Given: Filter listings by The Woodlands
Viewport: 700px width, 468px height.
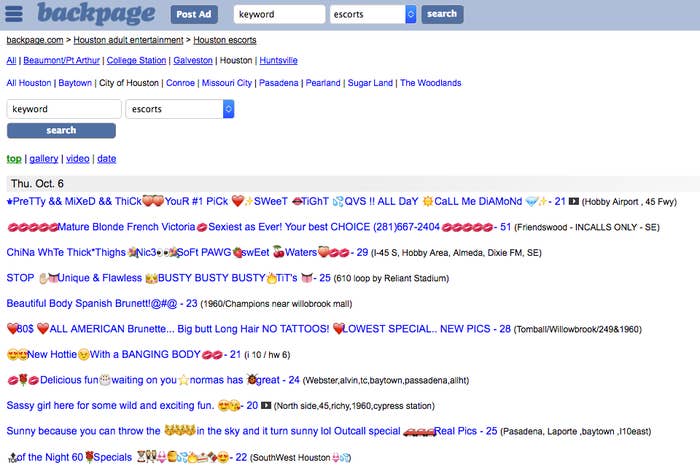Looking at the screenshot, I should click(430, 83).
